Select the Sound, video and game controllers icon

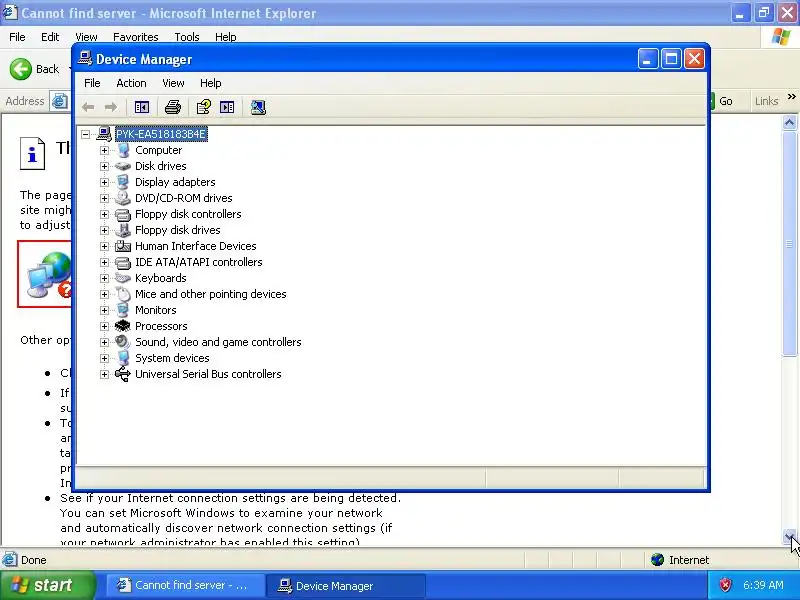[x=123, y=342]
